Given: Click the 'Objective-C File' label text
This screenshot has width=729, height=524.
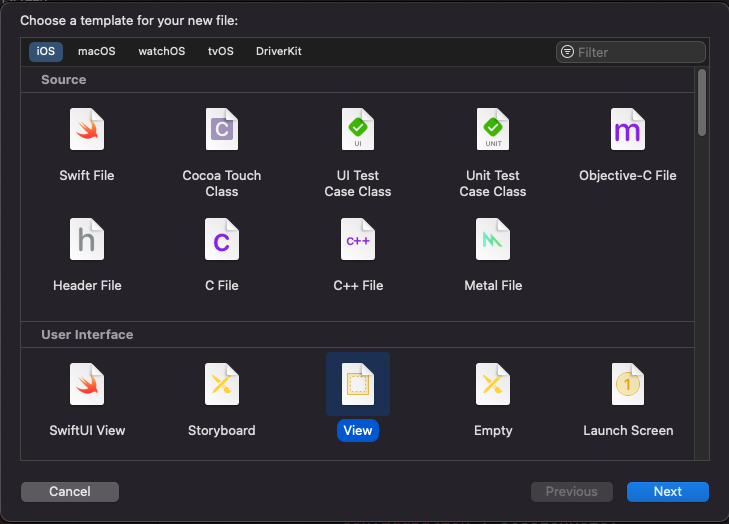Looking at the screenshot, I should tap(628, 175).
